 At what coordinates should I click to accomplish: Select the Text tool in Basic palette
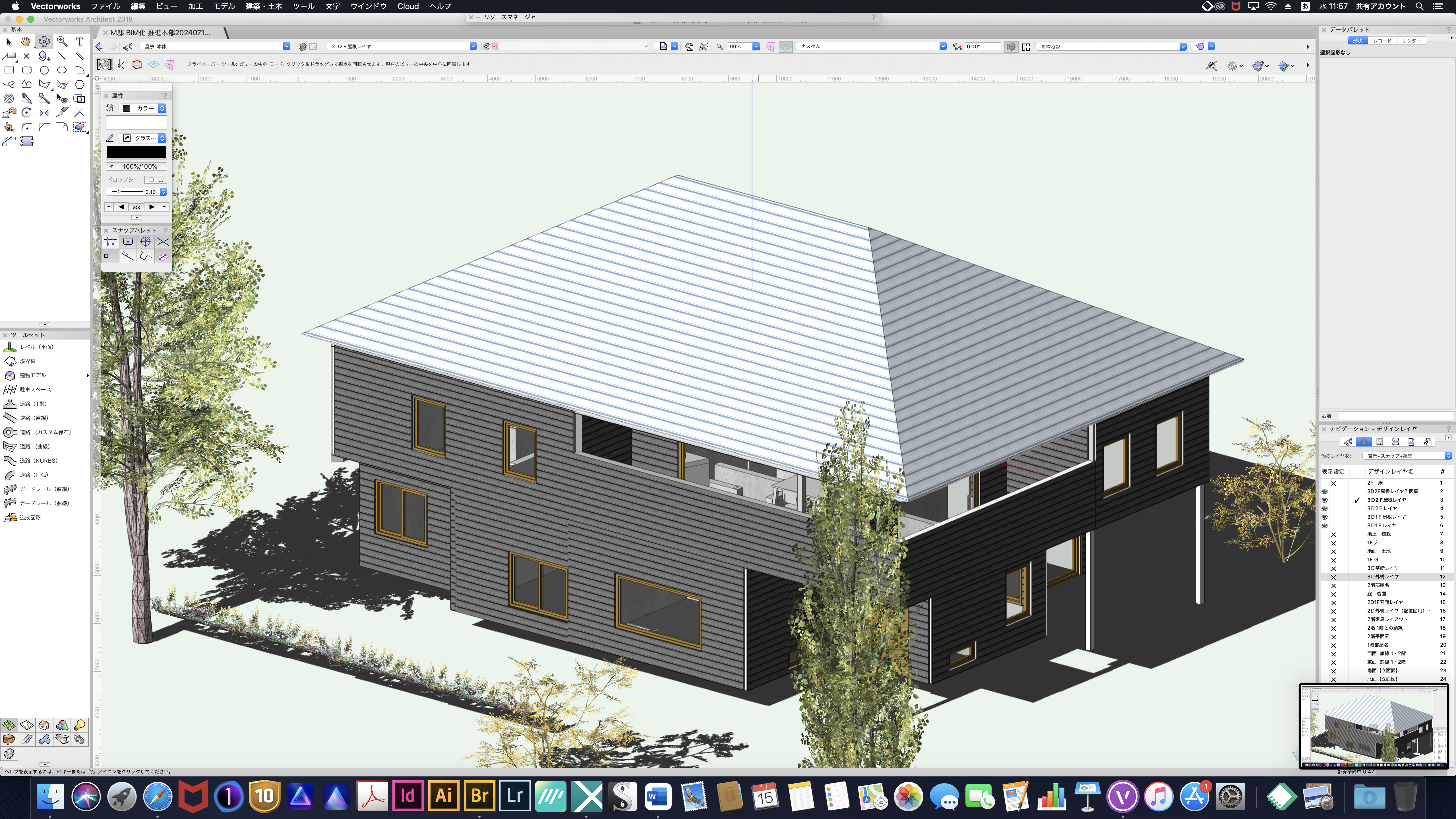[x=80, y=42]
